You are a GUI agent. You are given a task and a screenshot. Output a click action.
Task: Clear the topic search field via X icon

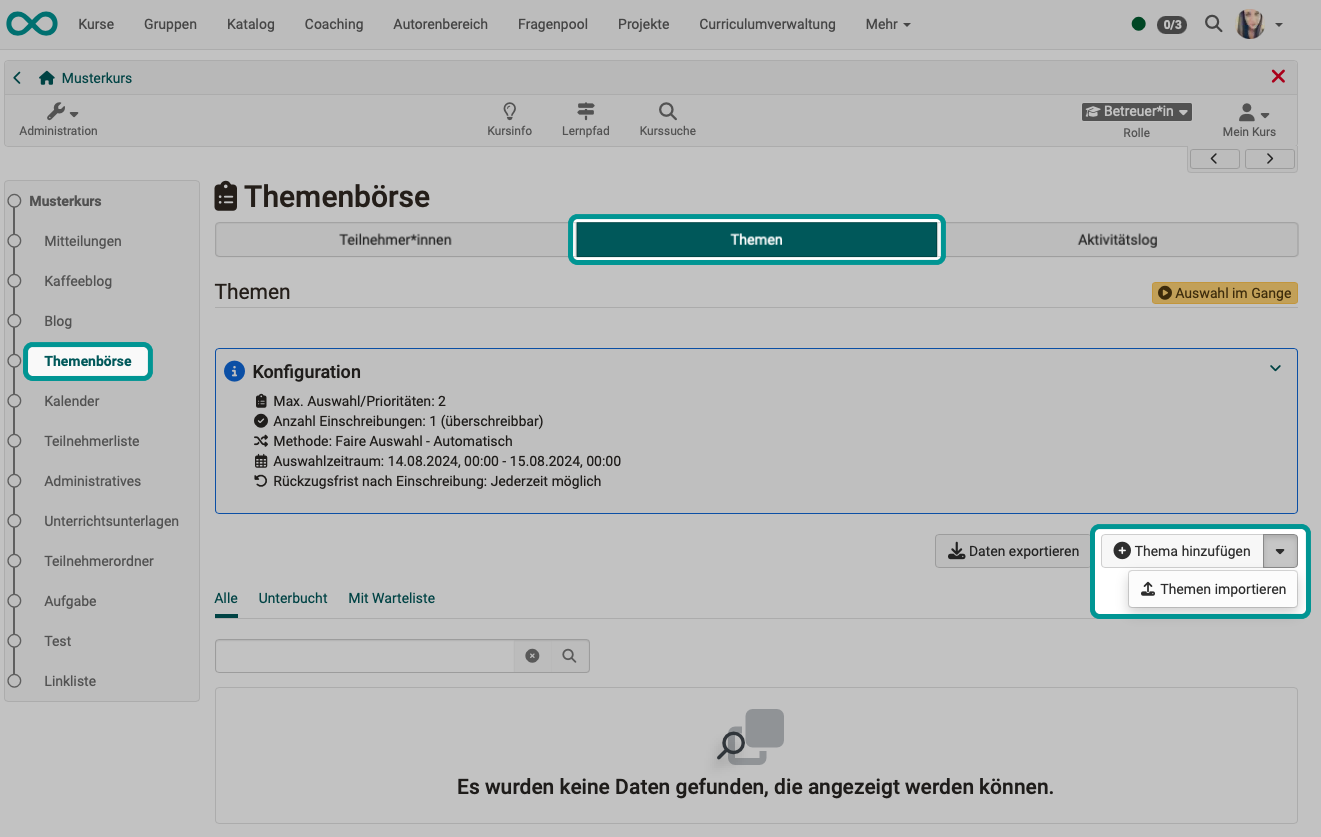tap(532, 656)
